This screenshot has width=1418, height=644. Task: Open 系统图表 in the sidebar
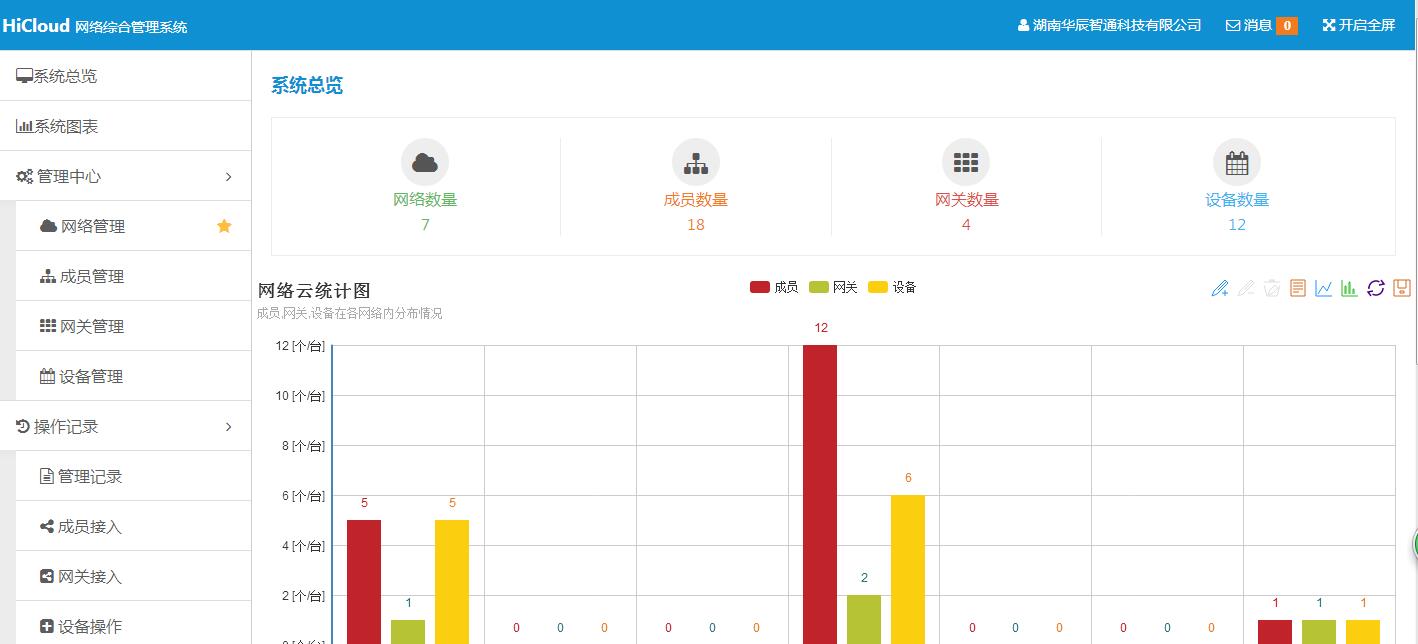[x=66, y=127]
